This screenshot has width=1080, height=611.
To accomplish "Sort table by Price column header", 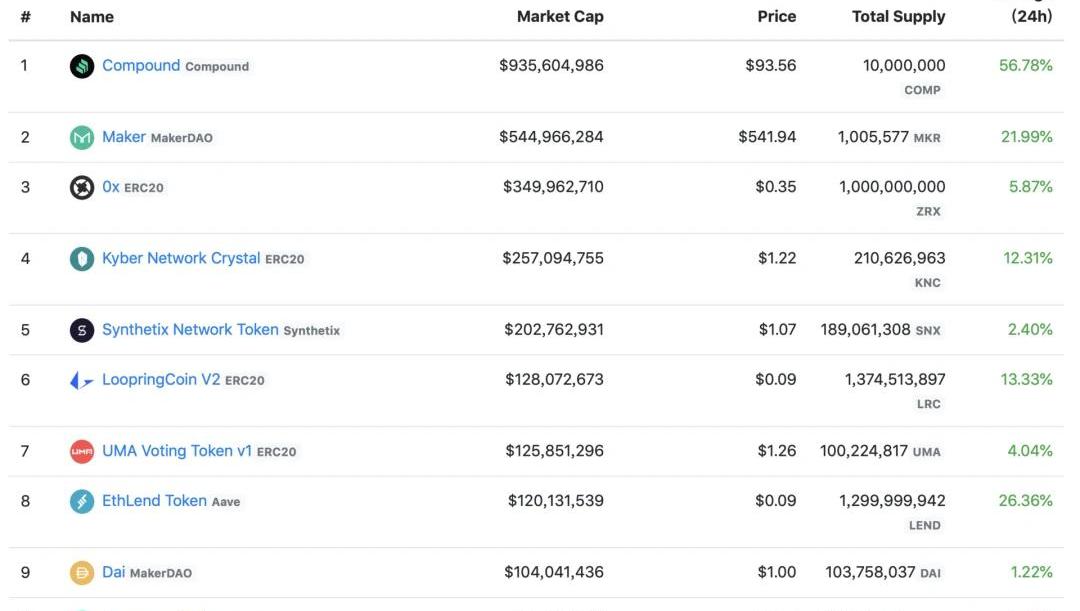I will (x=776, y=16).
